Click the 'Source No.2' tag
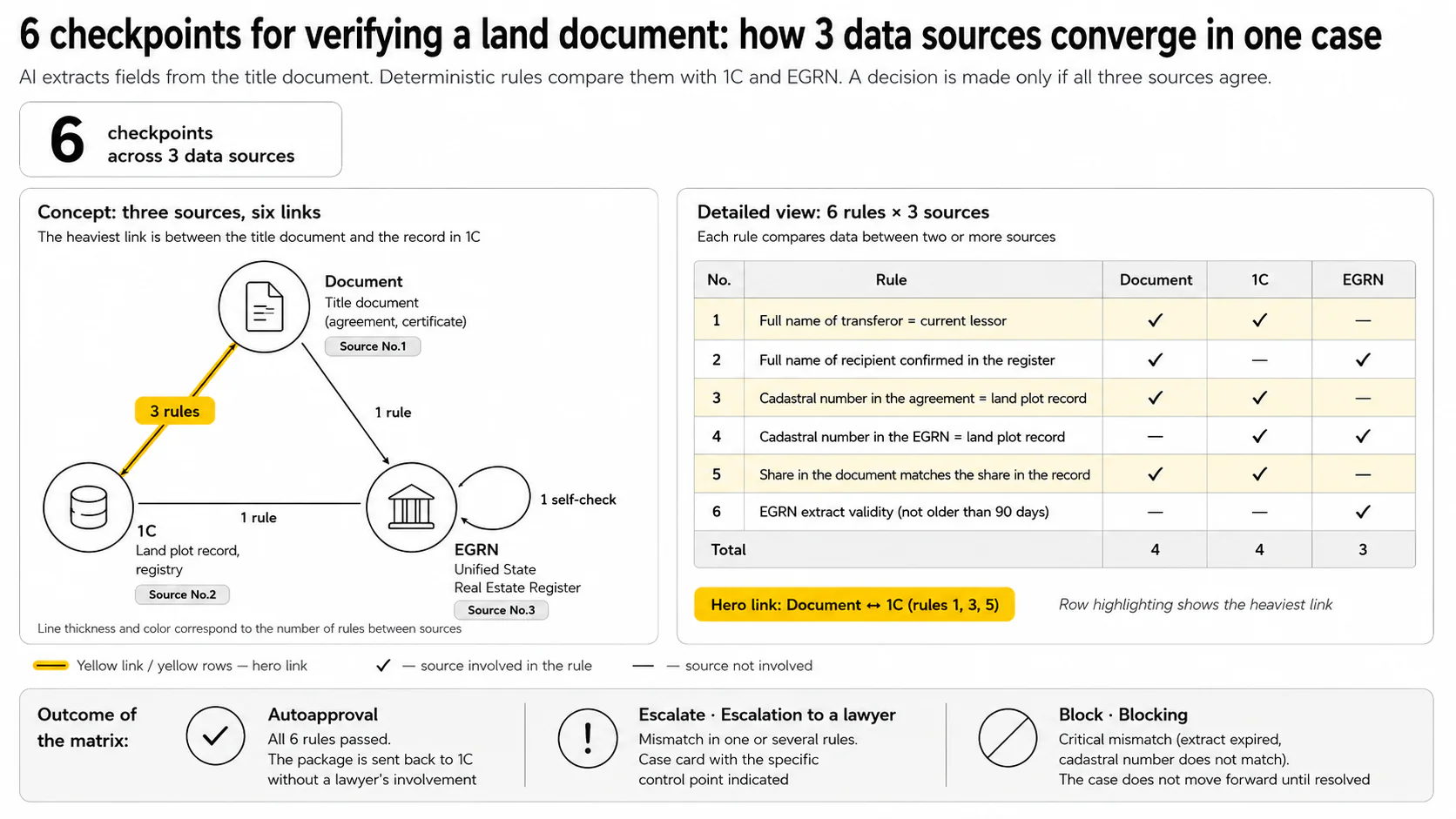1456x819 pixels. coord(182,594)
